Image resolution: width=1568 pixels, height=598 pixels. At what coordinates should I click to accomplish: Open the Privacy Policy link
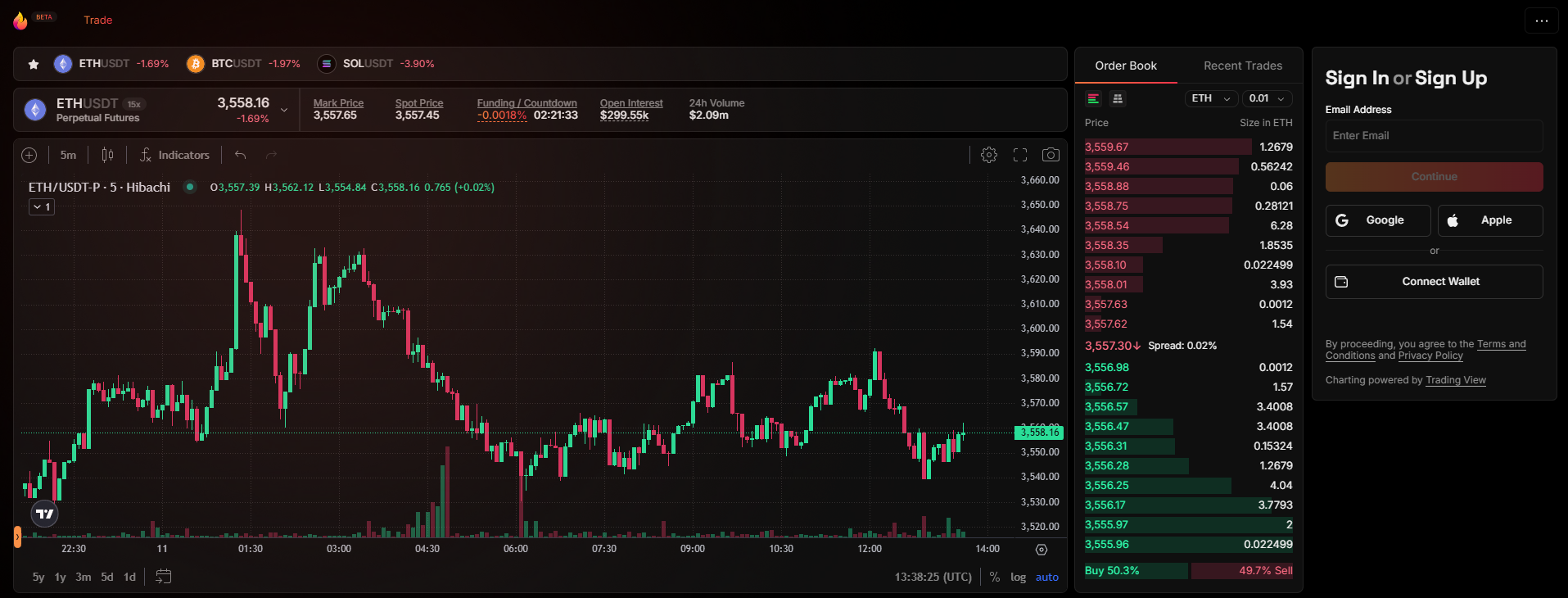(1430, 356)
